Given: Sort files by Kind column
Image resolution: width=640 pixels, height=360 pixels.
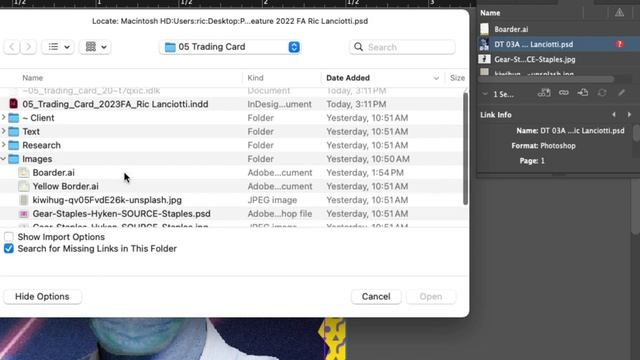Looking at the screenshot, I should point(256,78).
